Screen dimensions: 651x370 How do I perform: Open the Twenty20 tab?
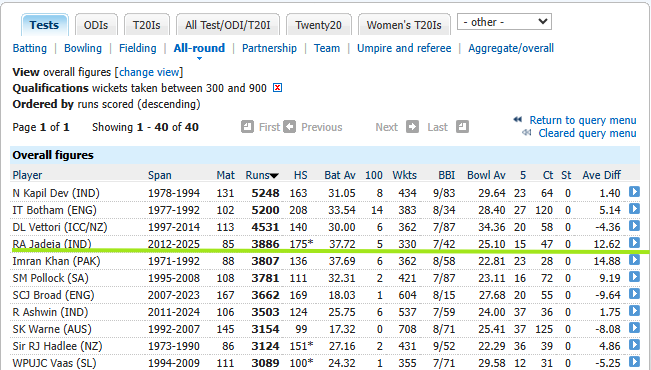pos(318,25)
